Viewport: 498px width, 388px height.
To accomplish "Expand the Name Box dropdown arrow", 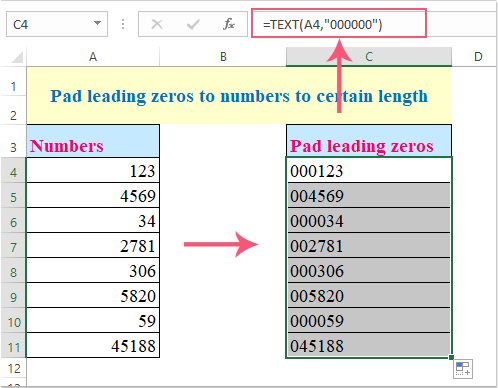I will 97,23.
